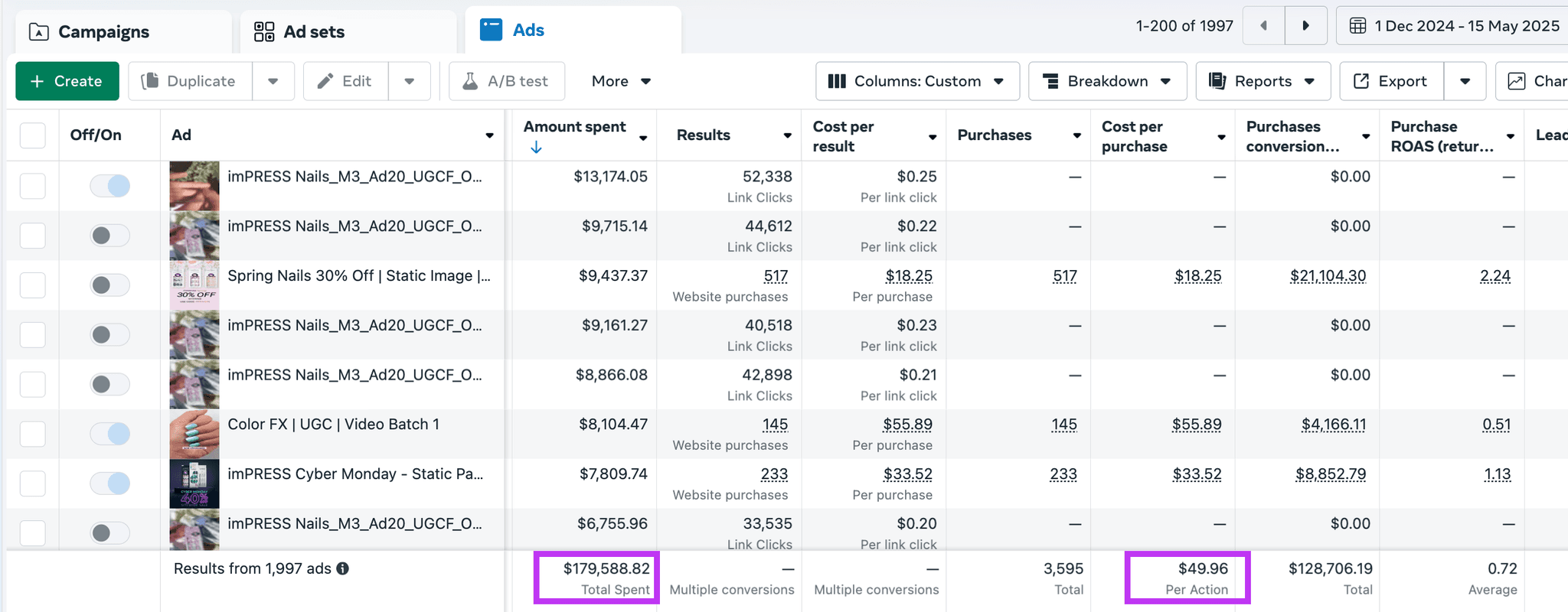1568x612 pixels.
Task: Click the Reports document icon
Action: click(x=1217, y=80)
